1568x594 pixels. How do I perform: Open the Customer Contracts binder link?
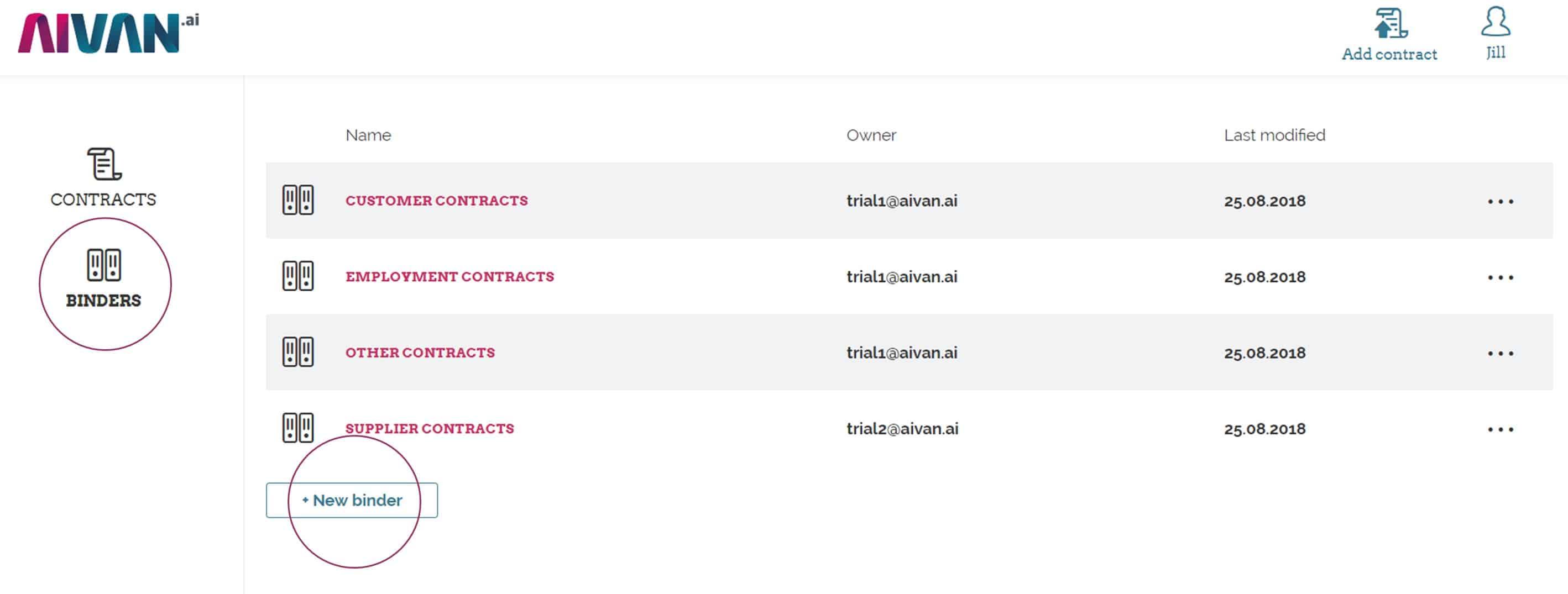pos(436,201)
